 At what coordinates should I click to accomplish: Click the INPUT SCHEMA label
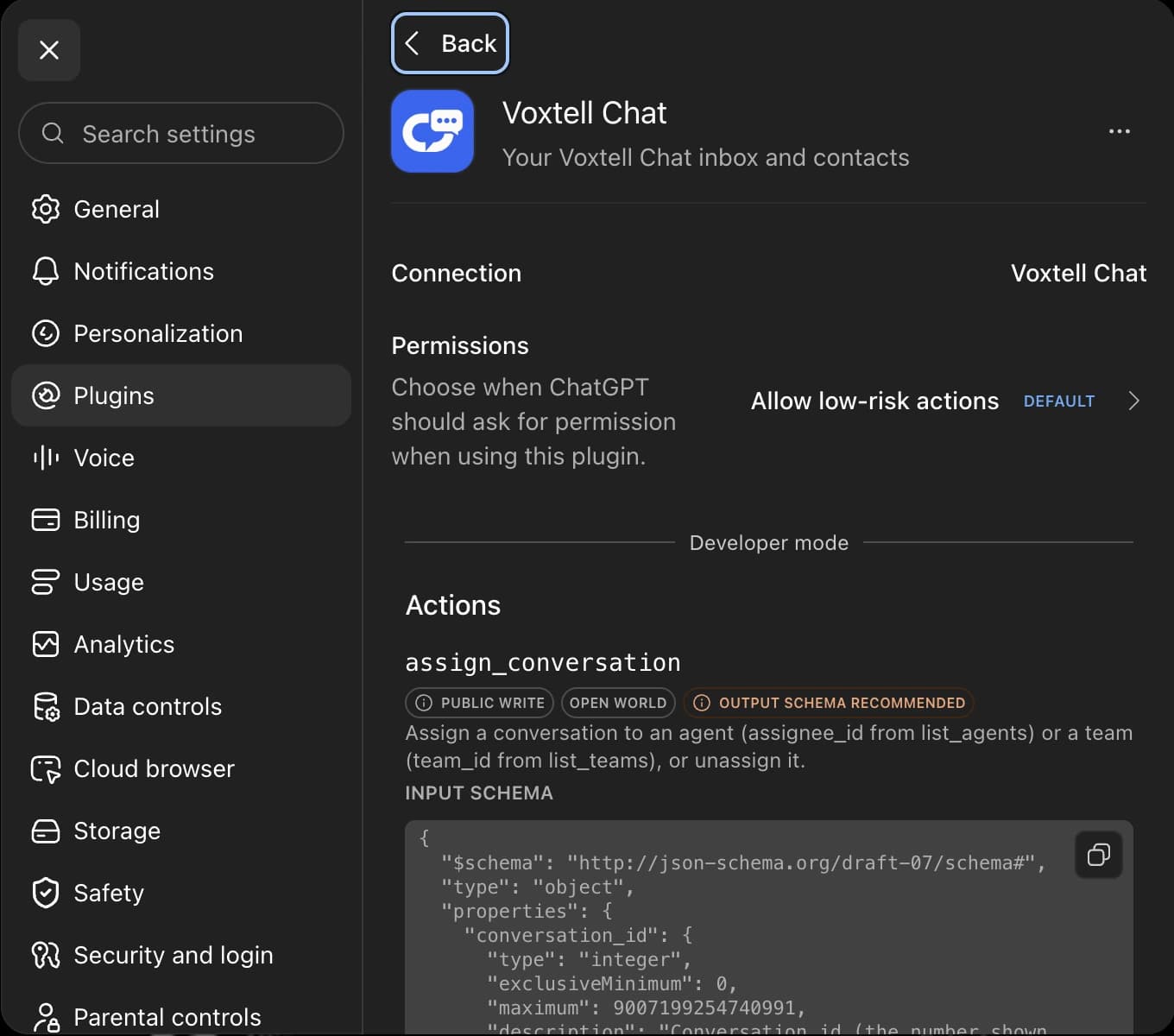tap(479, 793)
